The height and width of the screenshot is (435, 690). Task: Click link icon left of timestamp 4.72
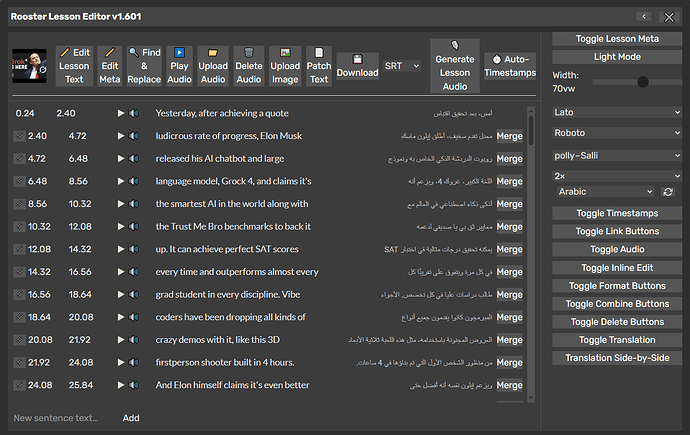click(x=19, y=158)
